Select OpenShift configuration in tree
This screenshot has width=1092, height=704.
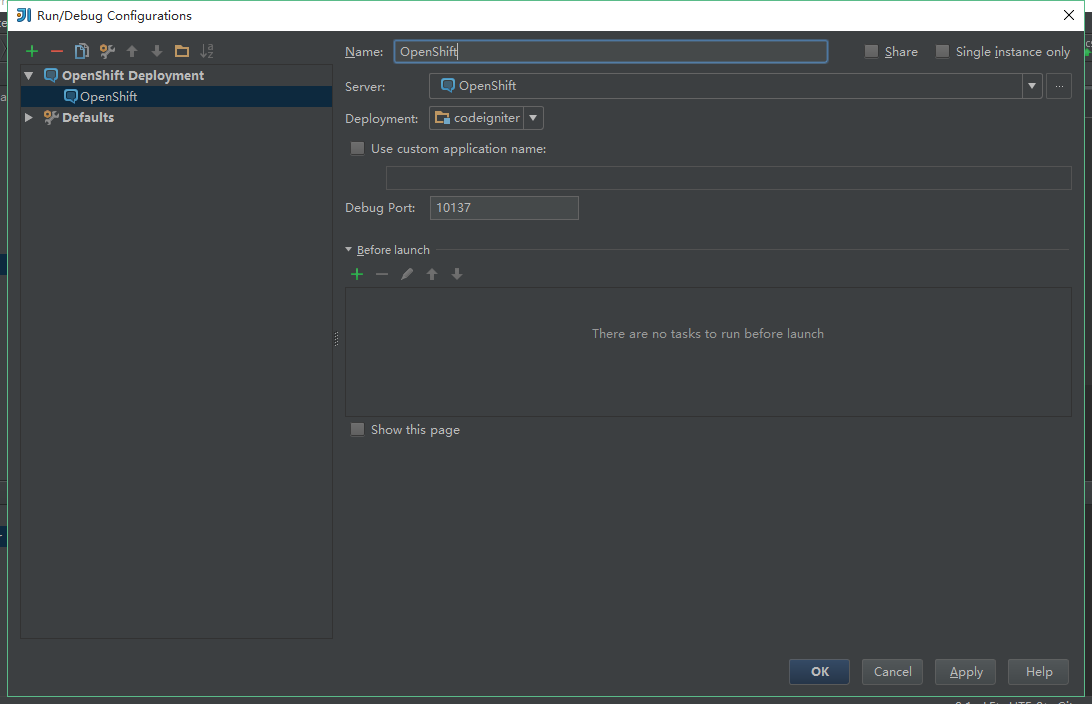(176, 97)
